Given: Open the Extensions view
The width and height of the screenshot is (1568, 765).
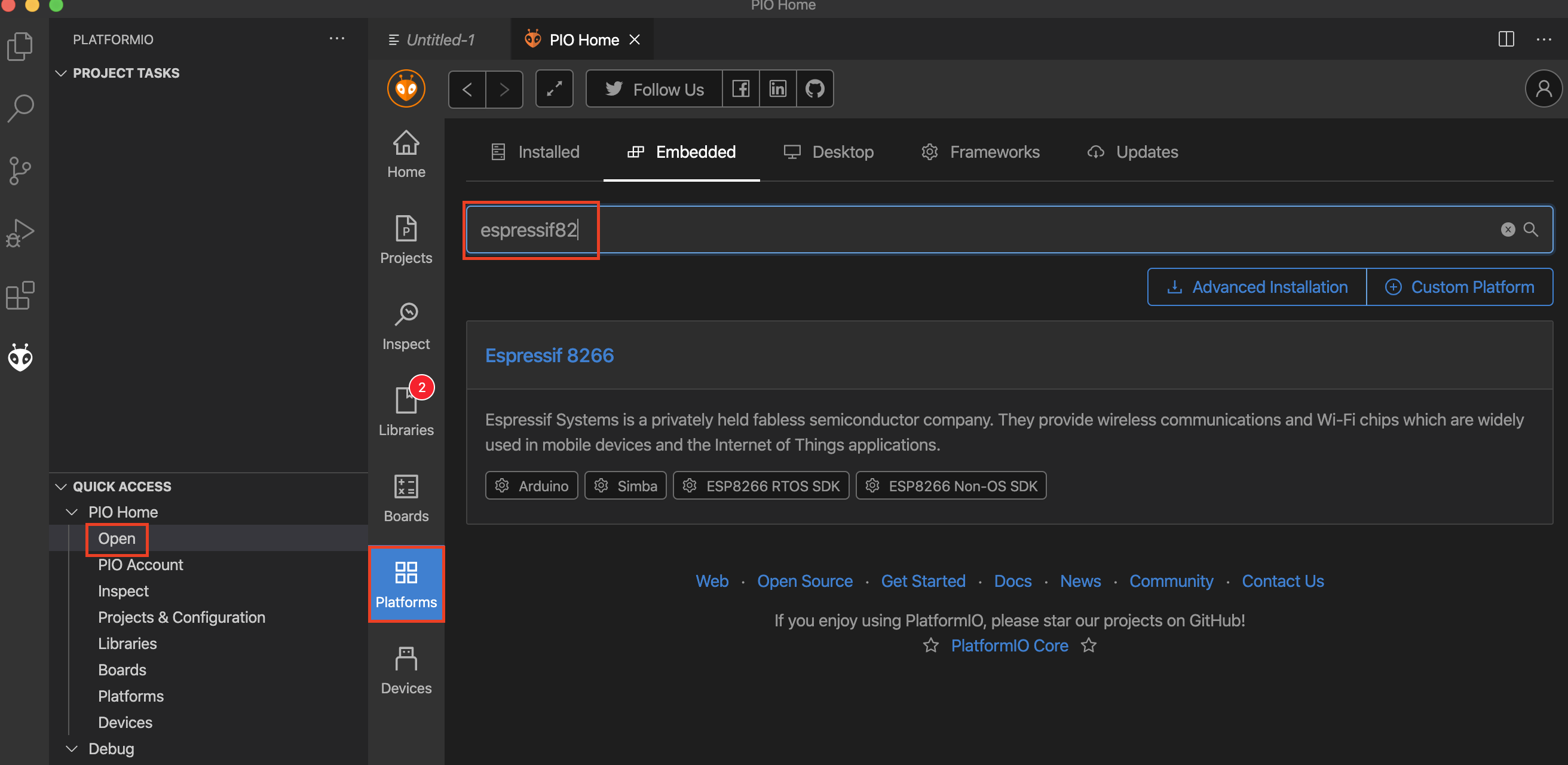Looking at the screenshot, I should click(20, 295).
